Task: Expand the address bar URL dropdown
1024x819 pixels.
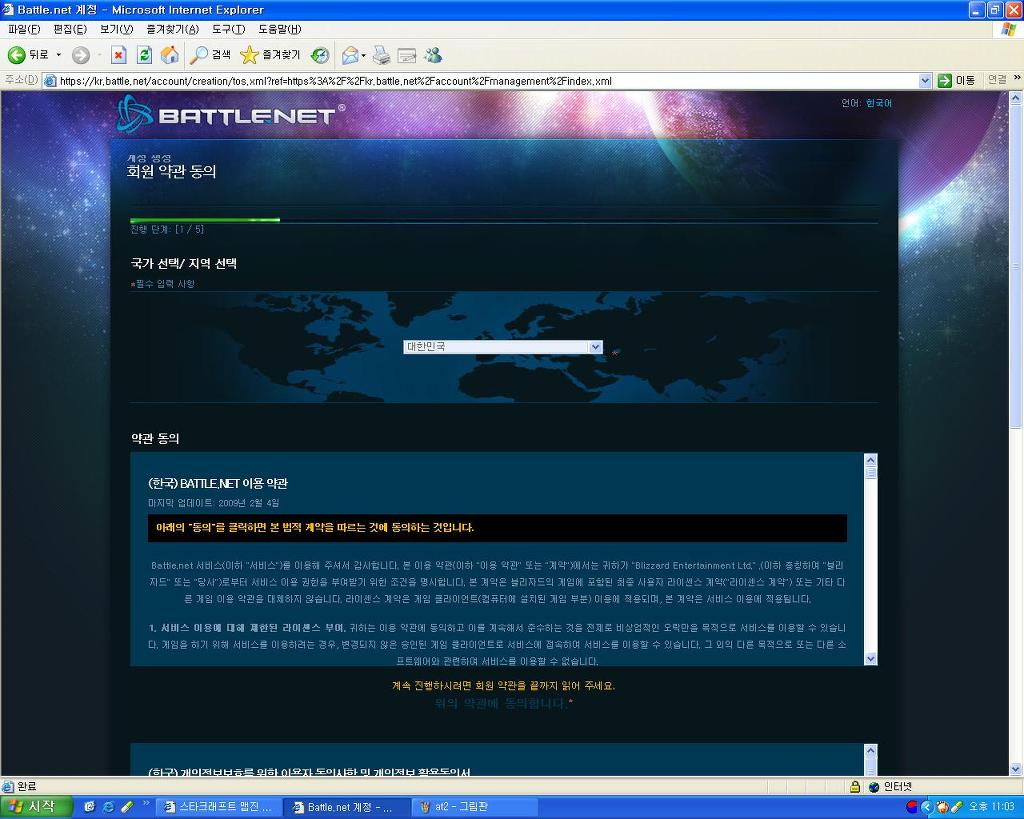Action: [925, 81]
